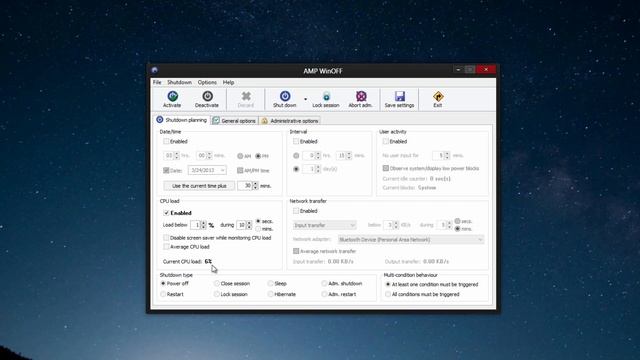Select the Restart shutdown type
Image resolution: width=640 pixels, height=360 pixels.
tap(163, 294)
